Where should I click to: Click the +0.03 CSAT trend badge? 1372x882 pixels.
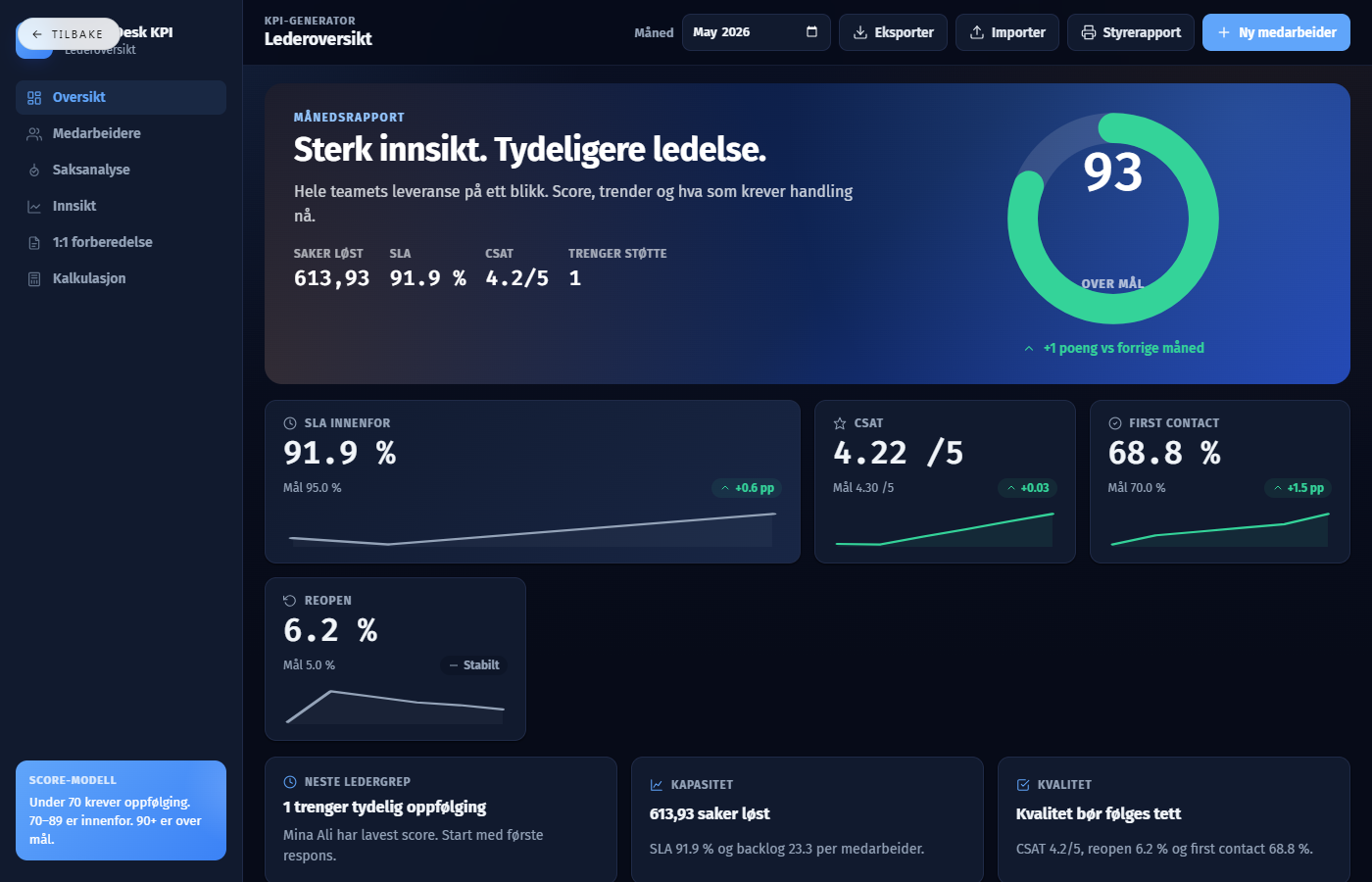(1027, 488)
